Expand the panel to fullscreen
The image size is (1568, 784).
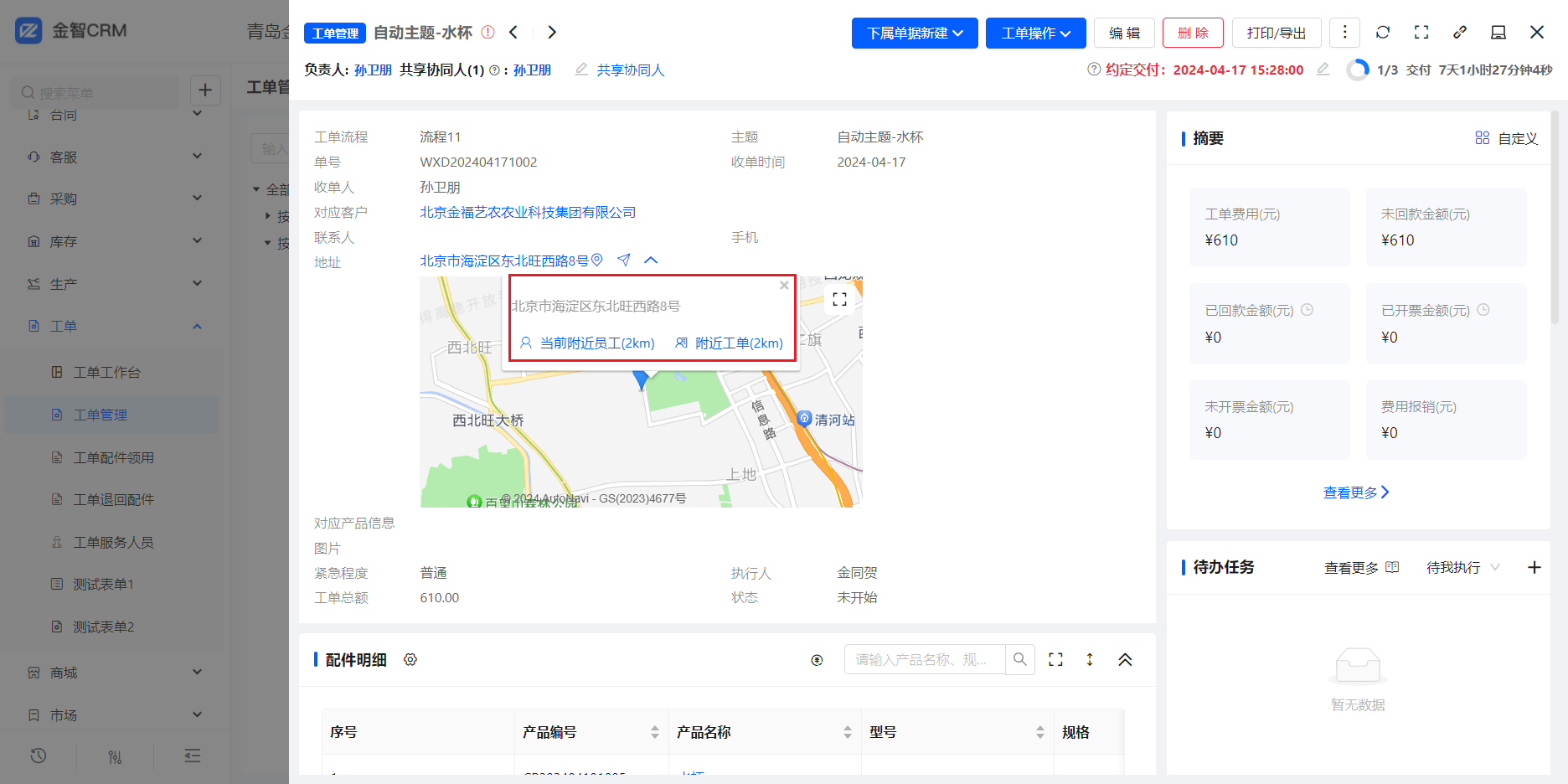[x=1421, y=32]
